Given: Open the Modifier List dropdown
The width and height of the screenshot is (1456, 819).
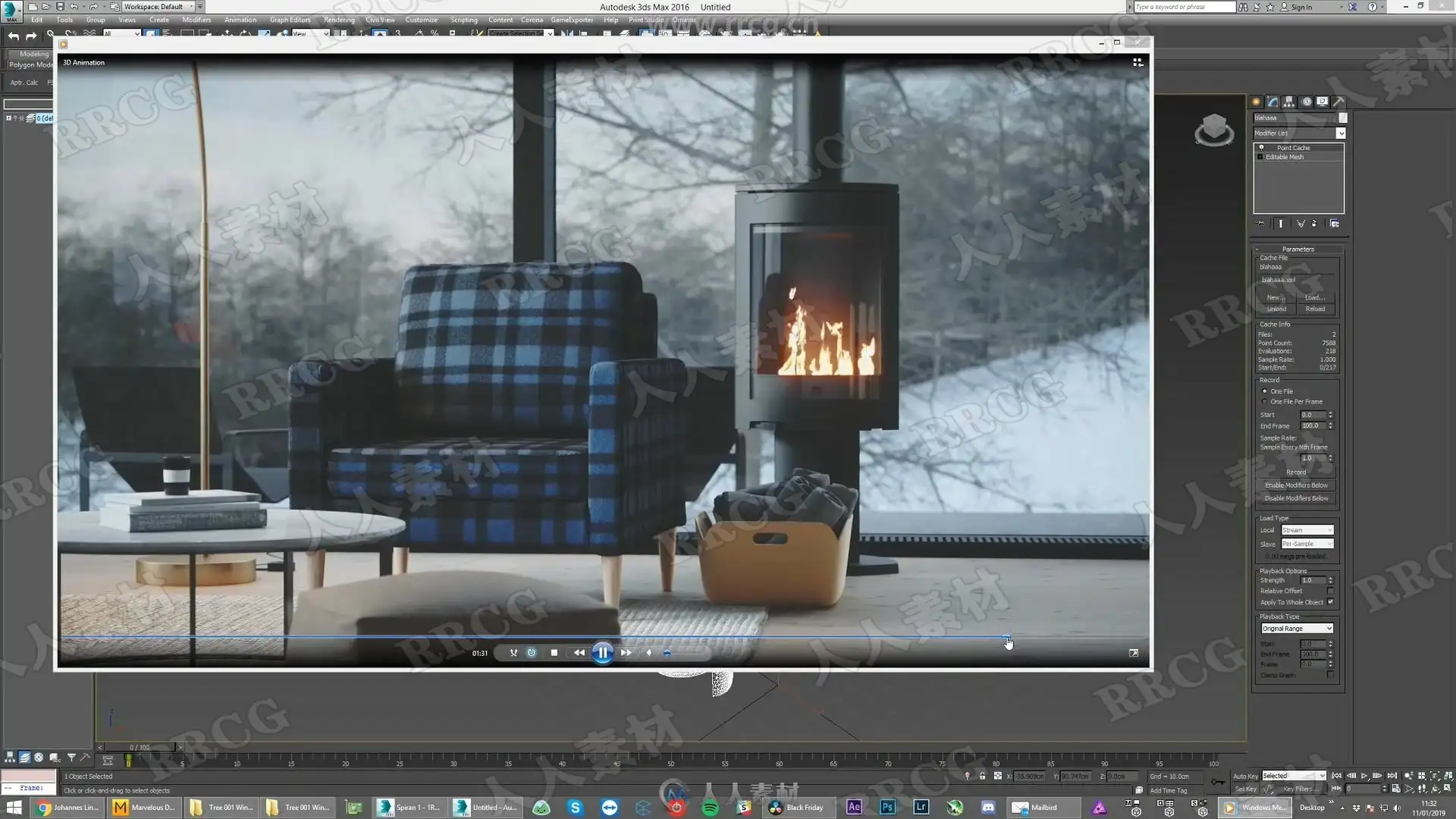Looking at the screenshot, I should tap(1341, 133).
